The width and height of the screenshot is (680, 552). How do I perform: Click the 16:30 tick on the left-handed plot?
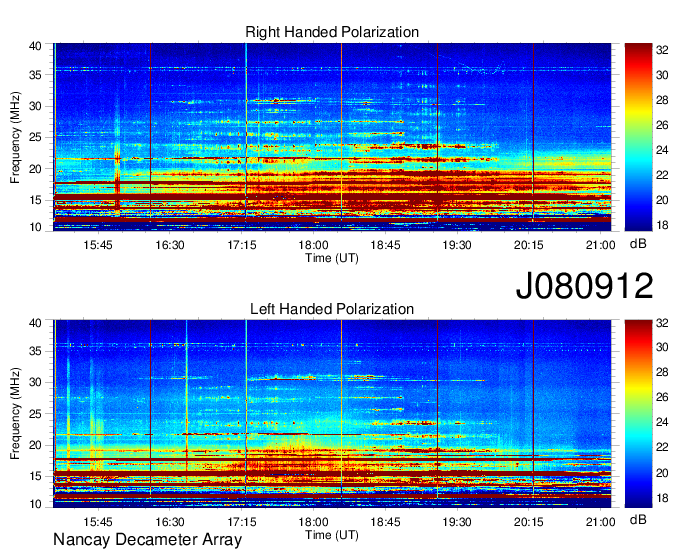[x=170, y=522]
